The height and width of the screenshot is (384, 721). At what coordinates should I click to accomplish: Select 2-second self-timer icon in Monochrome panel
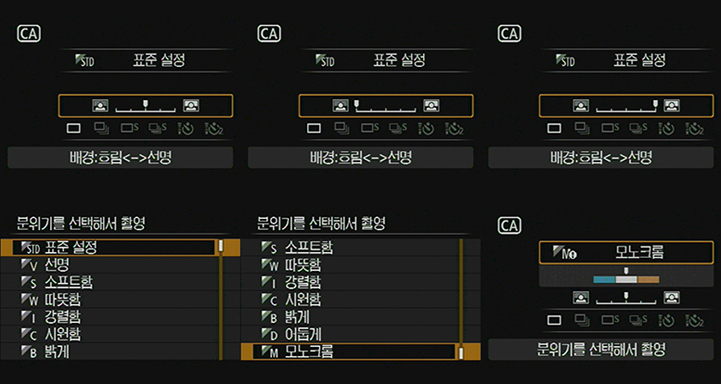pos(695,320)
